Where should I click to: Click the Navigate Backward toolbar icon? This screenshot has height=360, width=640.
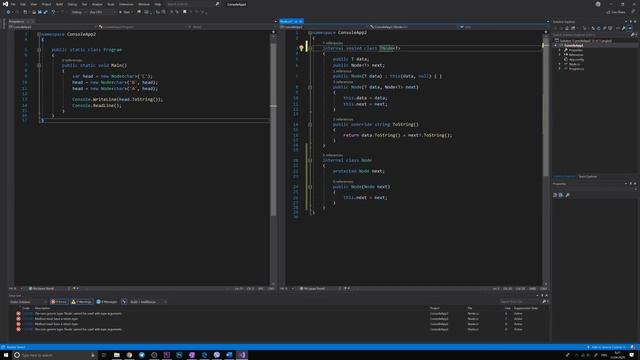tap(8, 12)
